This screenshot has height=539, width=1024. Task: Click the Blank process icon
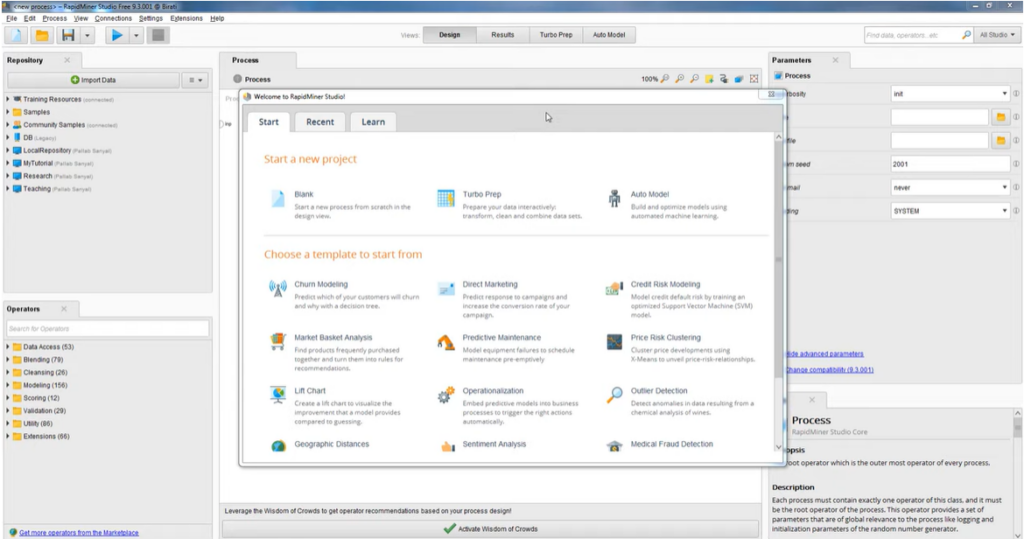(278, 199)
